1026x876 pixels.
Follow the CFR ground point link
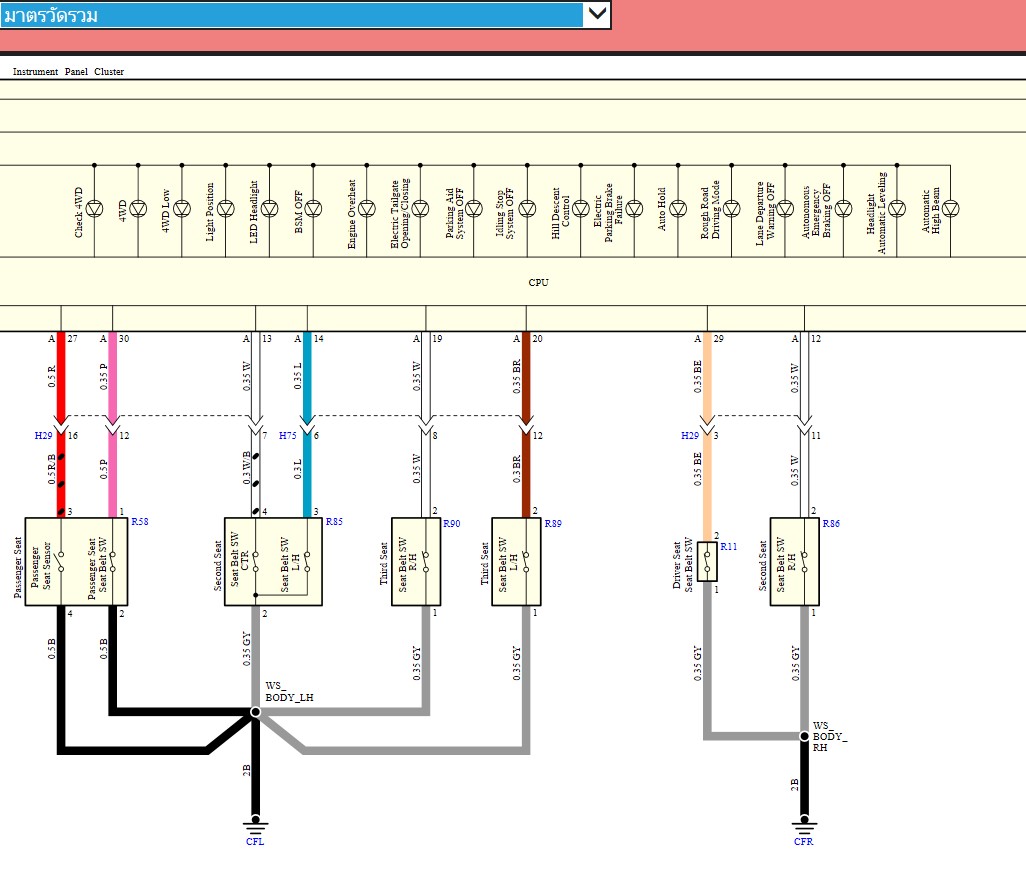(x=804, y=842)
